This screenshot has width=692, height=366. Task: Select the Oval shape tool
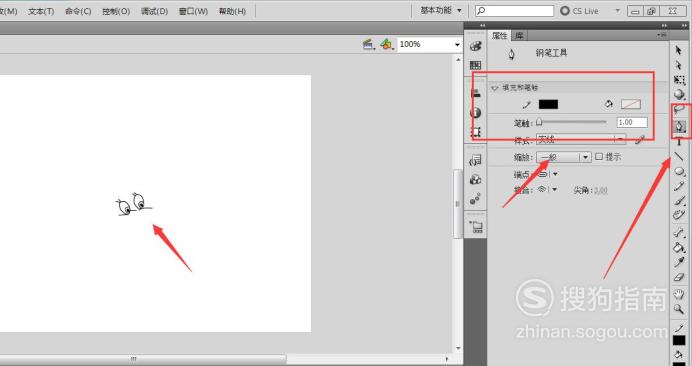point(679,171)
